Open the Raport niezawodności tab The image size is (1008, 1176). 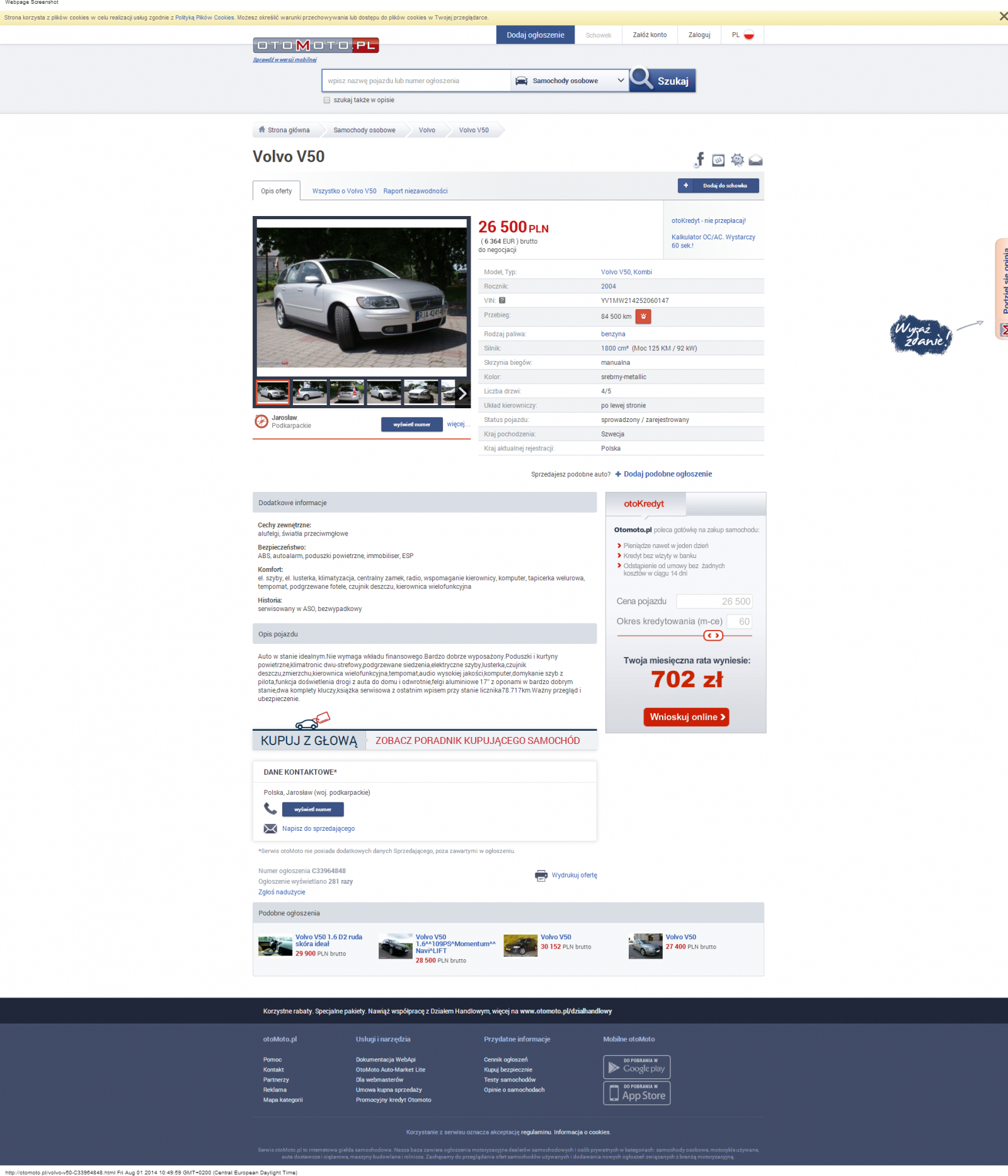(415, 191)
